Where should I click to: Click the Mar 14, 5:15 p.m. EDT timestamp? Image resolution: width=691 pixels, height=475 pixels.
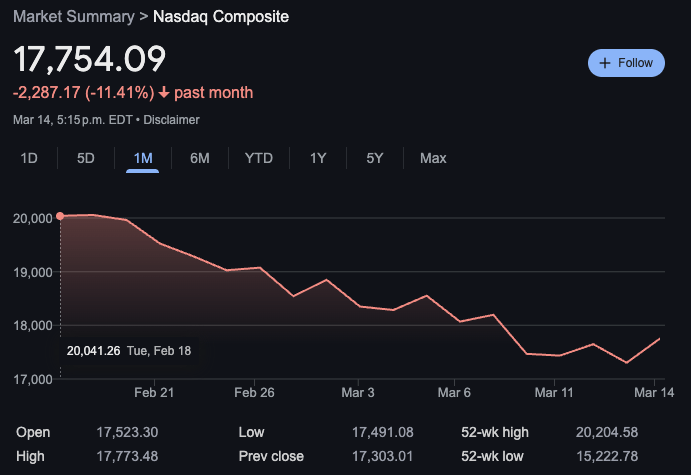tap(73, 120)
